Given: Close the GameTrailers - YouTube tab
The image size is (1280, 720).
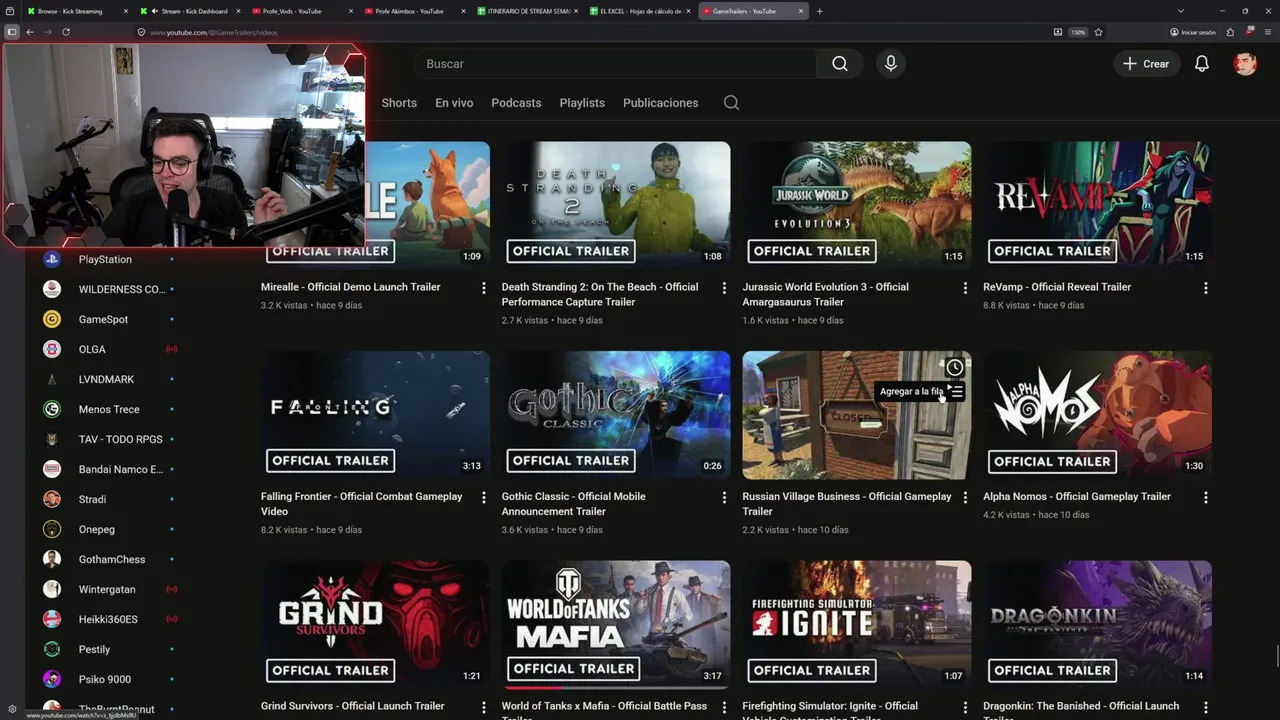Looking at the screenshot, I should click(801, 11).
